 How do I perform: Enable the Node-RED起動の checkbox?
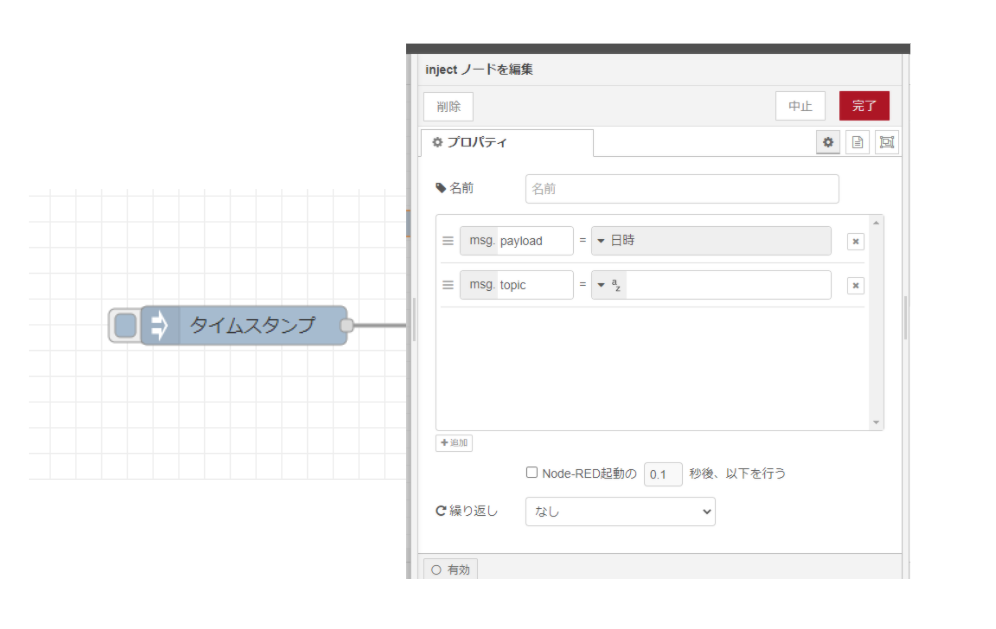tap(532, 472)
